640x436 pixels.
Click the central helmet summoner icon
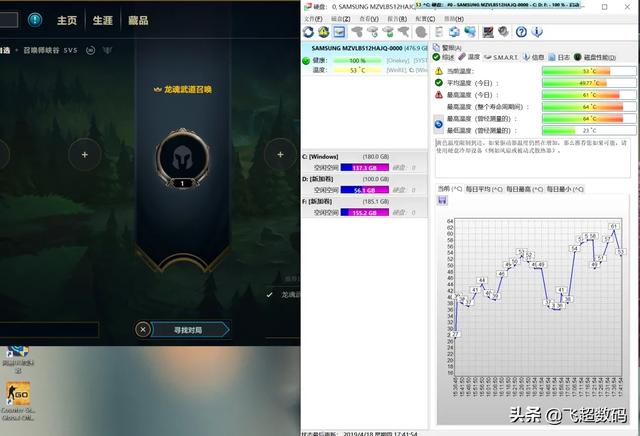[182, 158]
